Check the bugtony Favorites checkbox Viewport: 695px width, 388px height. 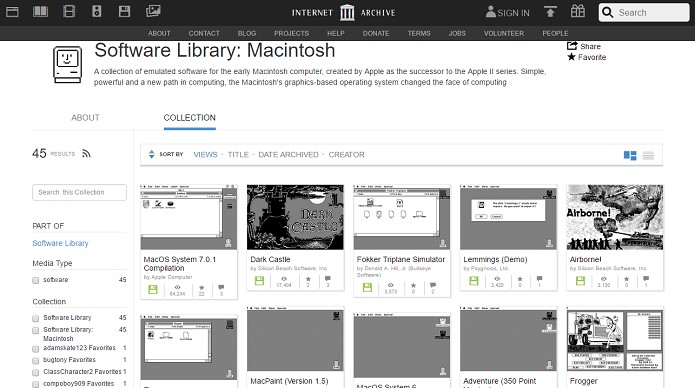pyautogui.click(x=35, y=361)
